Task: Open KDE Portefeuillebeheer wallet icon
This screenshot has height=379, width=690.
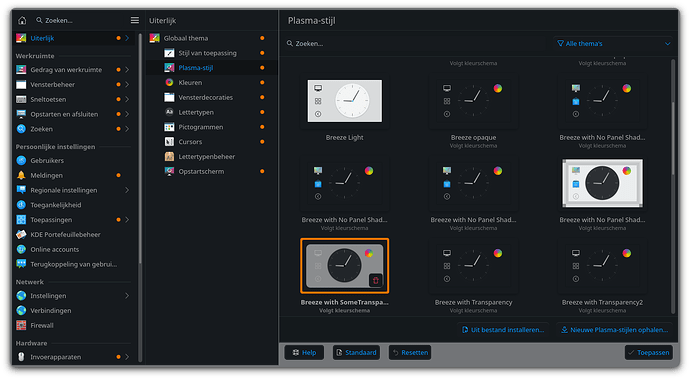Action: (x=21, y=235)
